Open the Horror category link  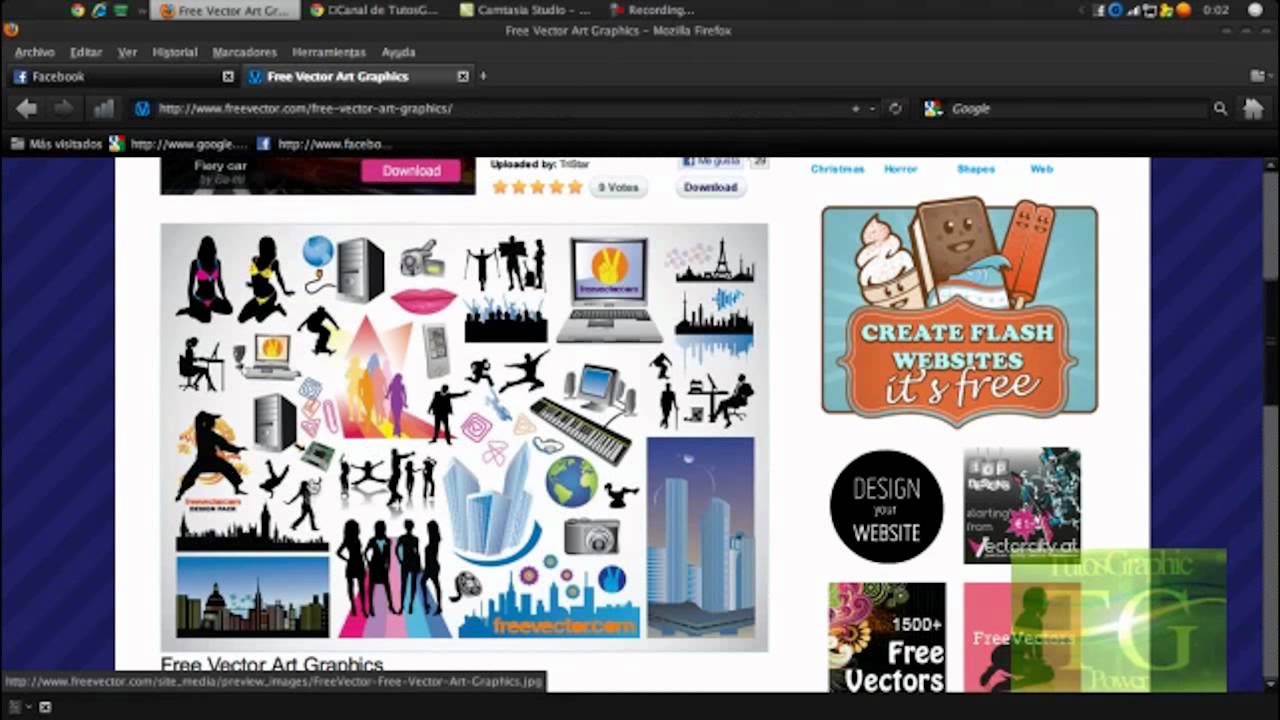[x=900, y=169]
